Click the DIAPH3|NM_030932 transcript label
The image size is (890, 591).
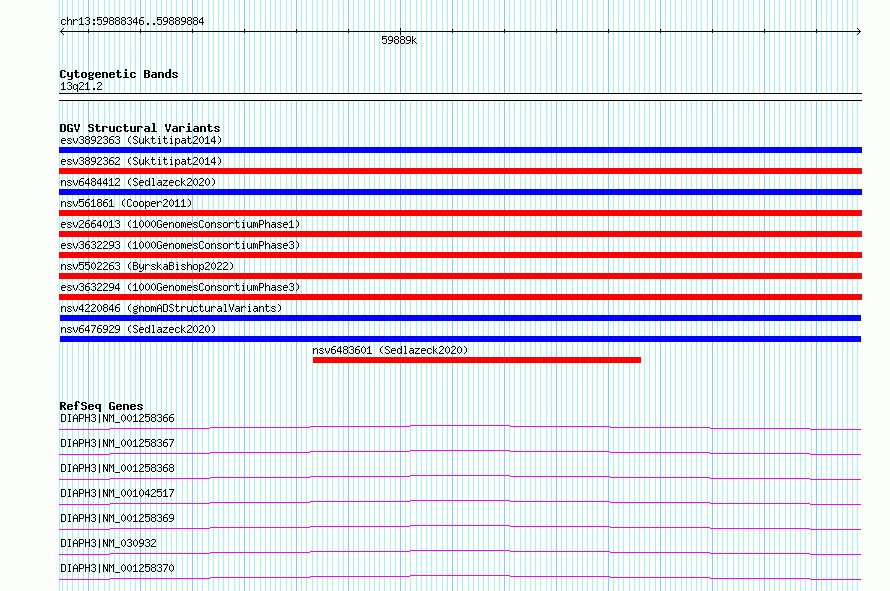point(108,543)
